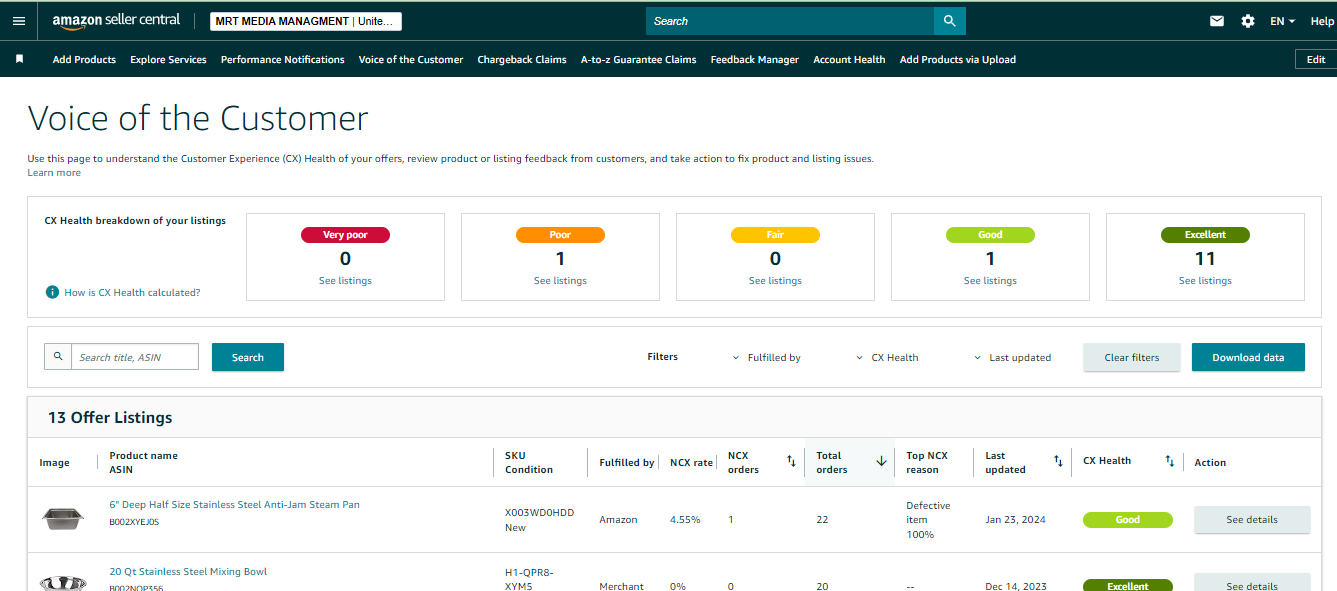
Task: Click the Learn more link
Action: 54,173
